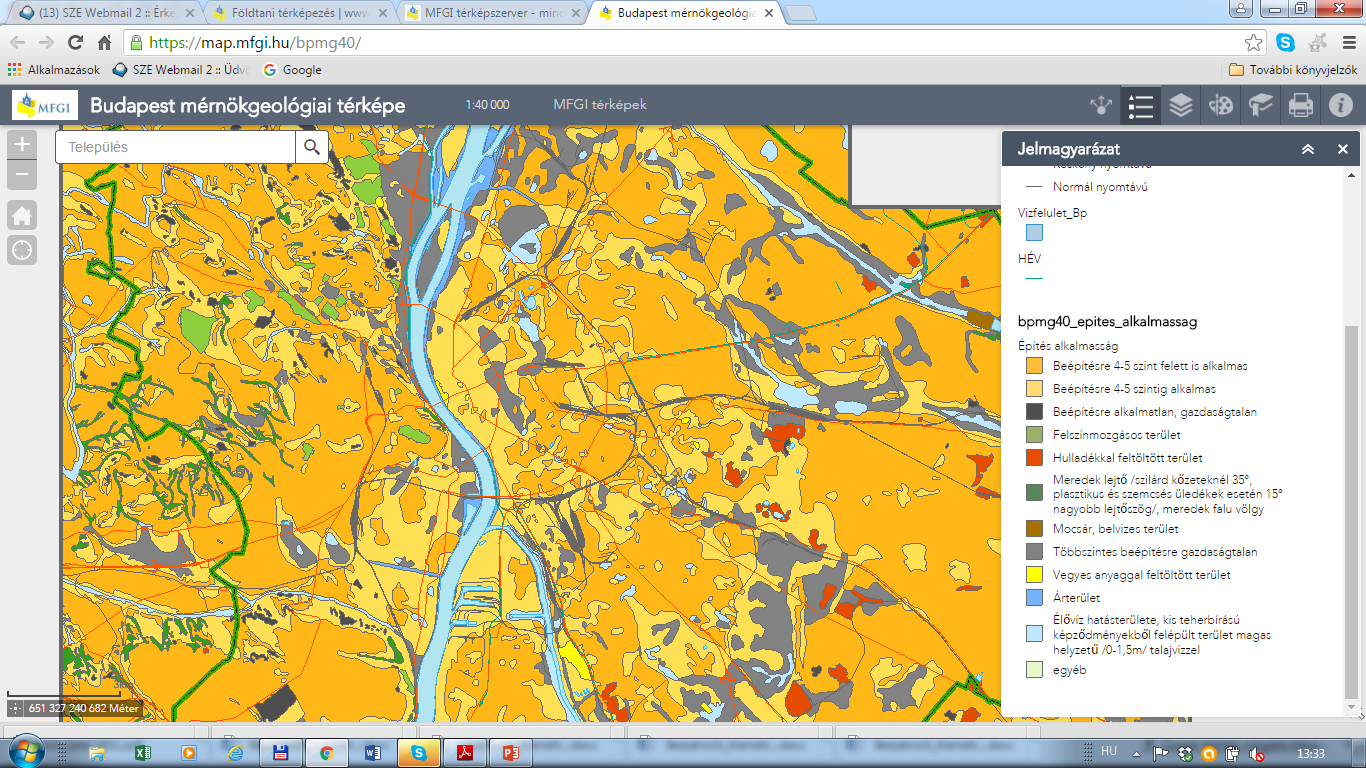
Task: Open the Chrome menu (hamburger)
Action: [1348, 43]
